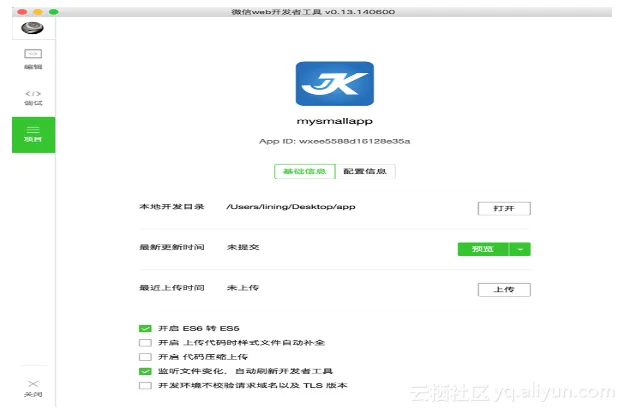Click the green maximize window button
The height and width of the screenshot is (413, 626).
[53, 12]
